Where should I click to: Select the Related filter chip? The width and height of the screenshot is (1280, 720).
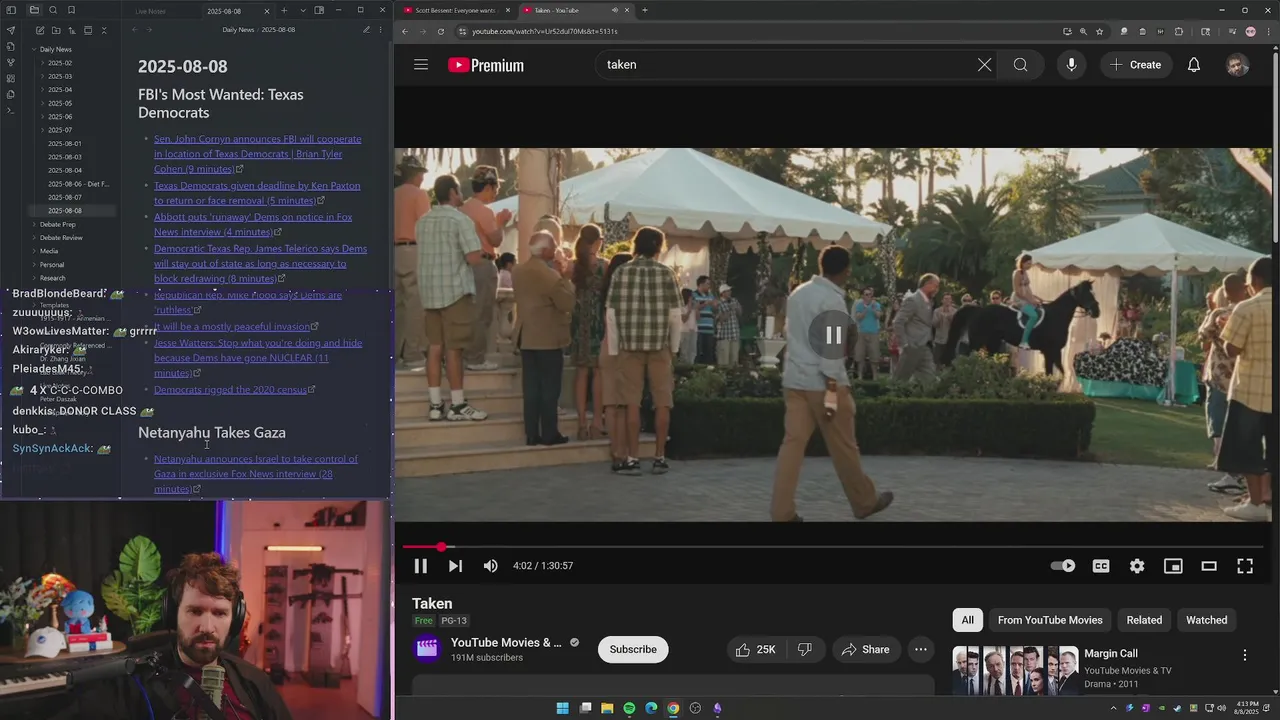tap(1144, 620)
